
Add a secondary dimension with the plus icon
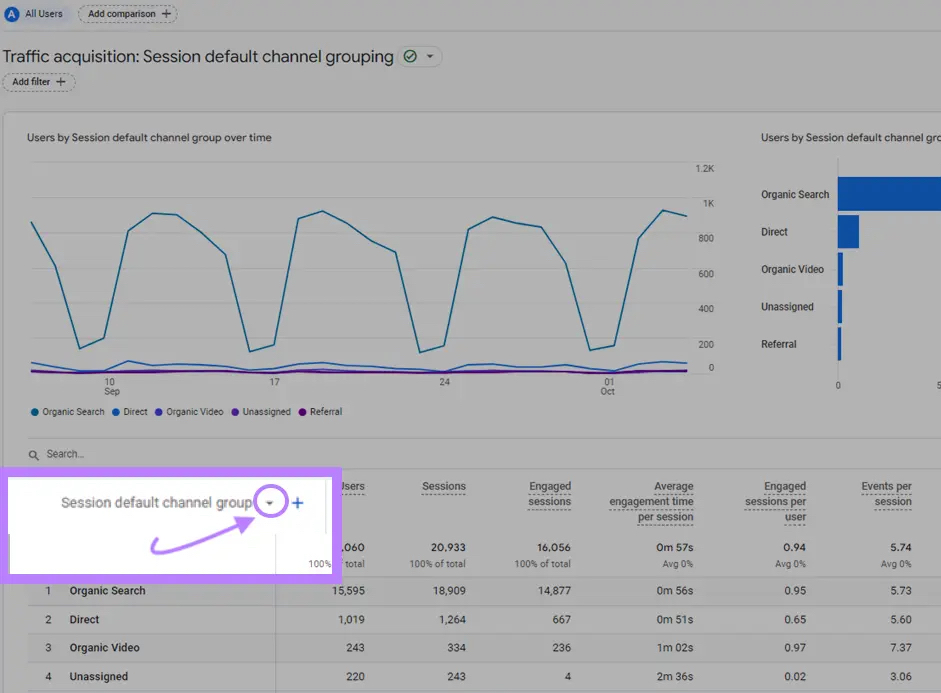297,503
